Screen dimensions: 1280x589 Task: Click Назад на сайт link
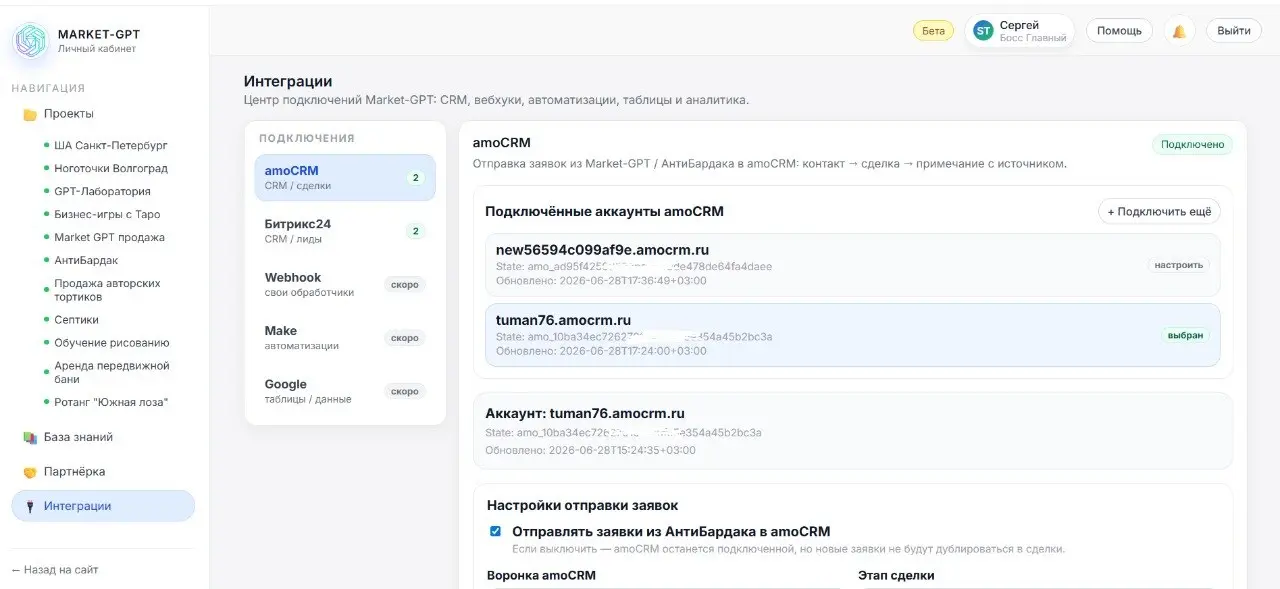[55, 570]
